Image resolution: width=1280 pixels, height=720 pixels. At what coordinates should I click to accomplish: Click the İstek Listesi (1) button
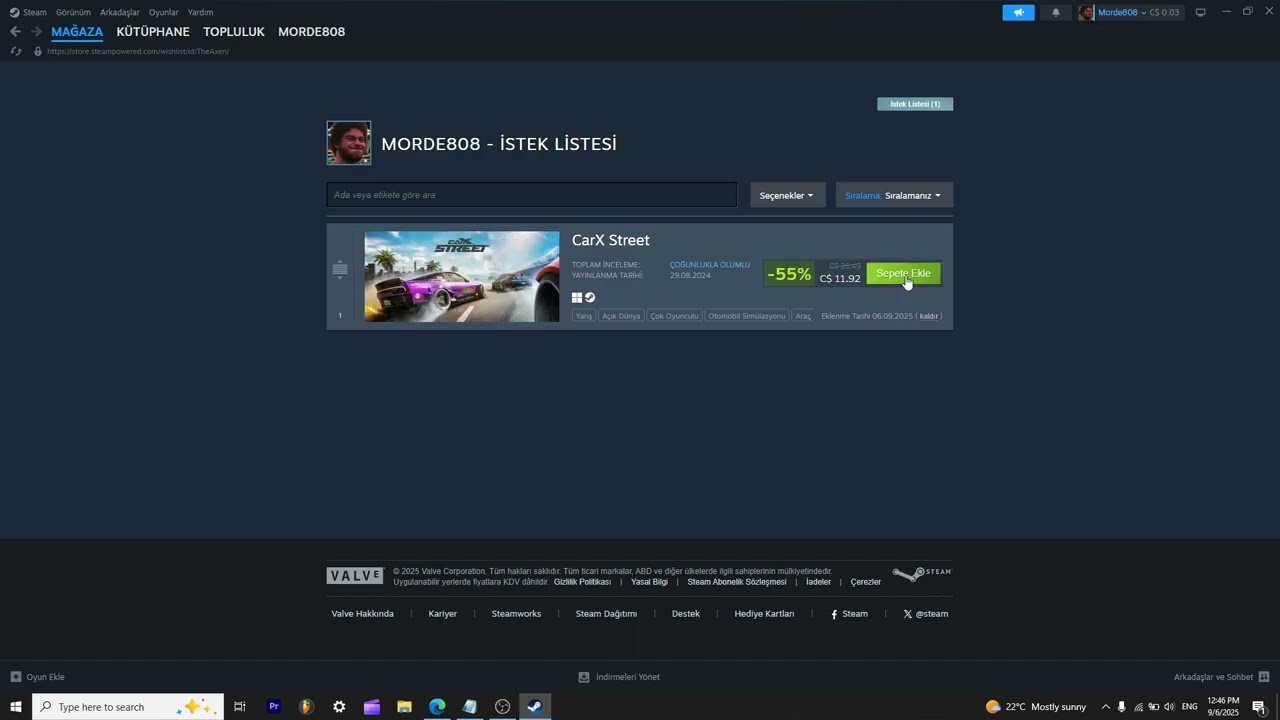click(x=915, y=104)
